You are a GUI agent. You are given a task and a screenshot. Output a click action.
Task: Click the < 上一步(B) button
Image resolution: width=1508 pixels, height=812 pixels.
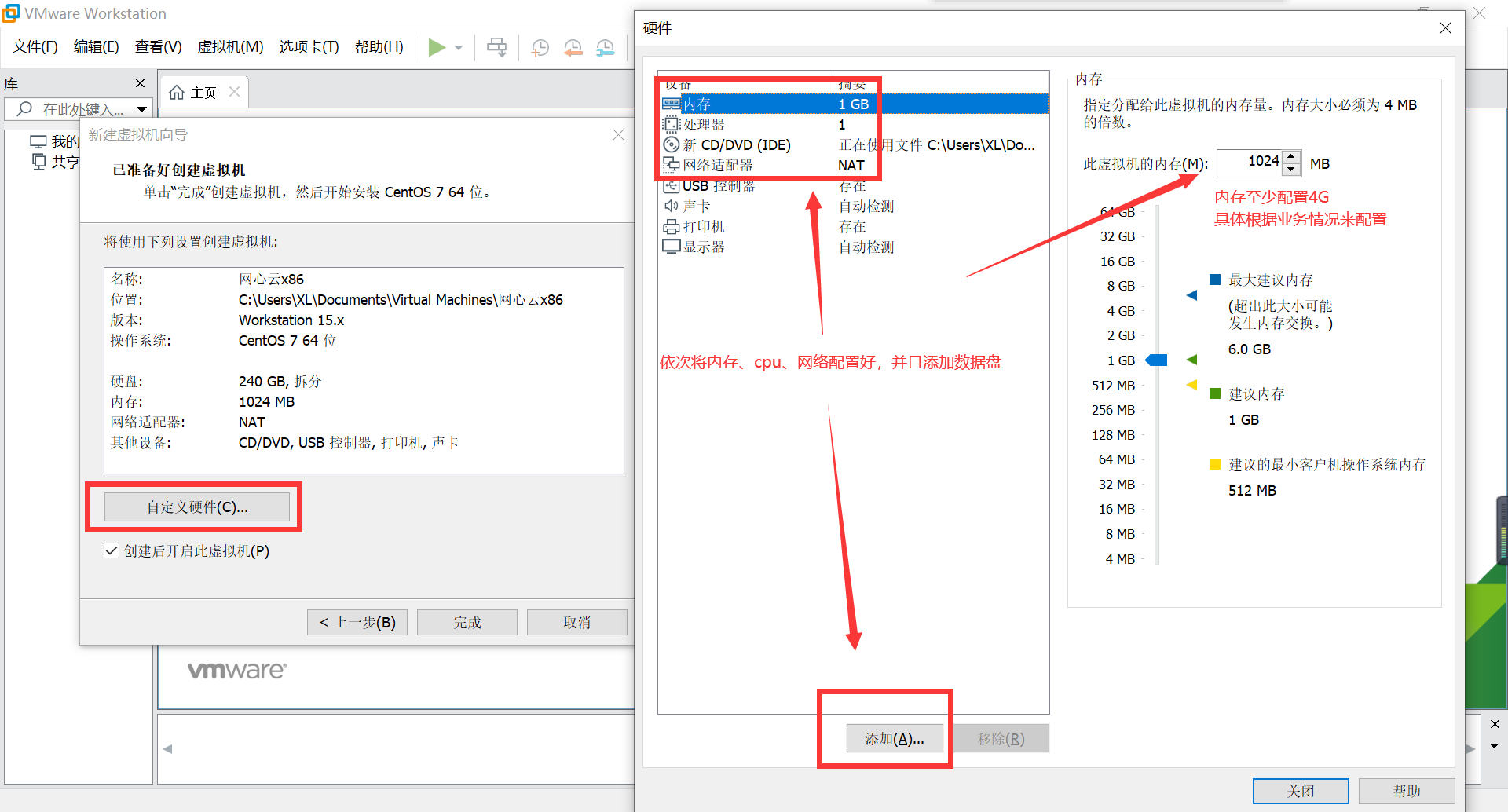tap(357, 622)
